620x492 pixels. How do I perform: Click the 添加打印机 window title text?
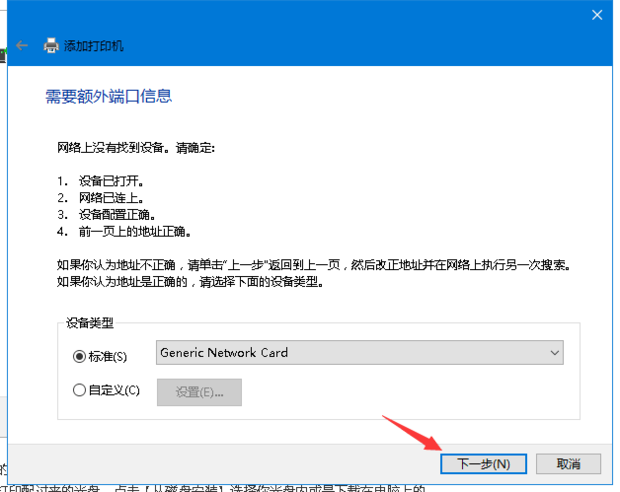click(94, 46)
